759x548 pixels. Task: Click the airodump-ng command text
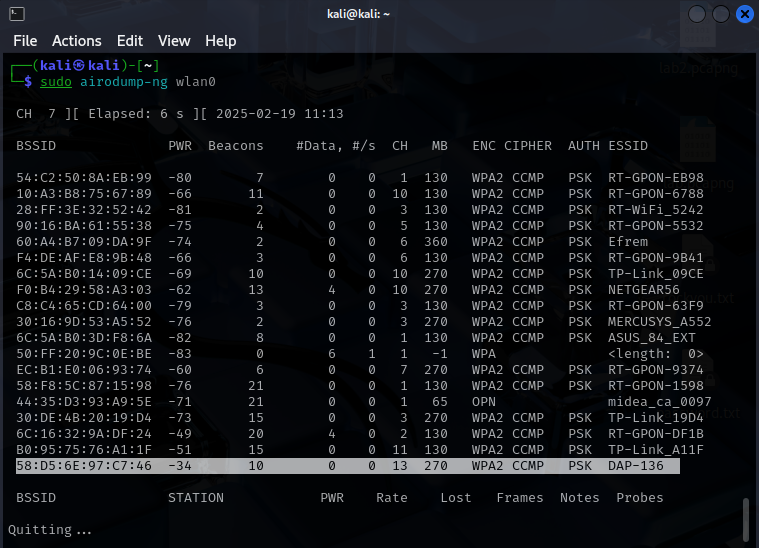tap(124, 81)
